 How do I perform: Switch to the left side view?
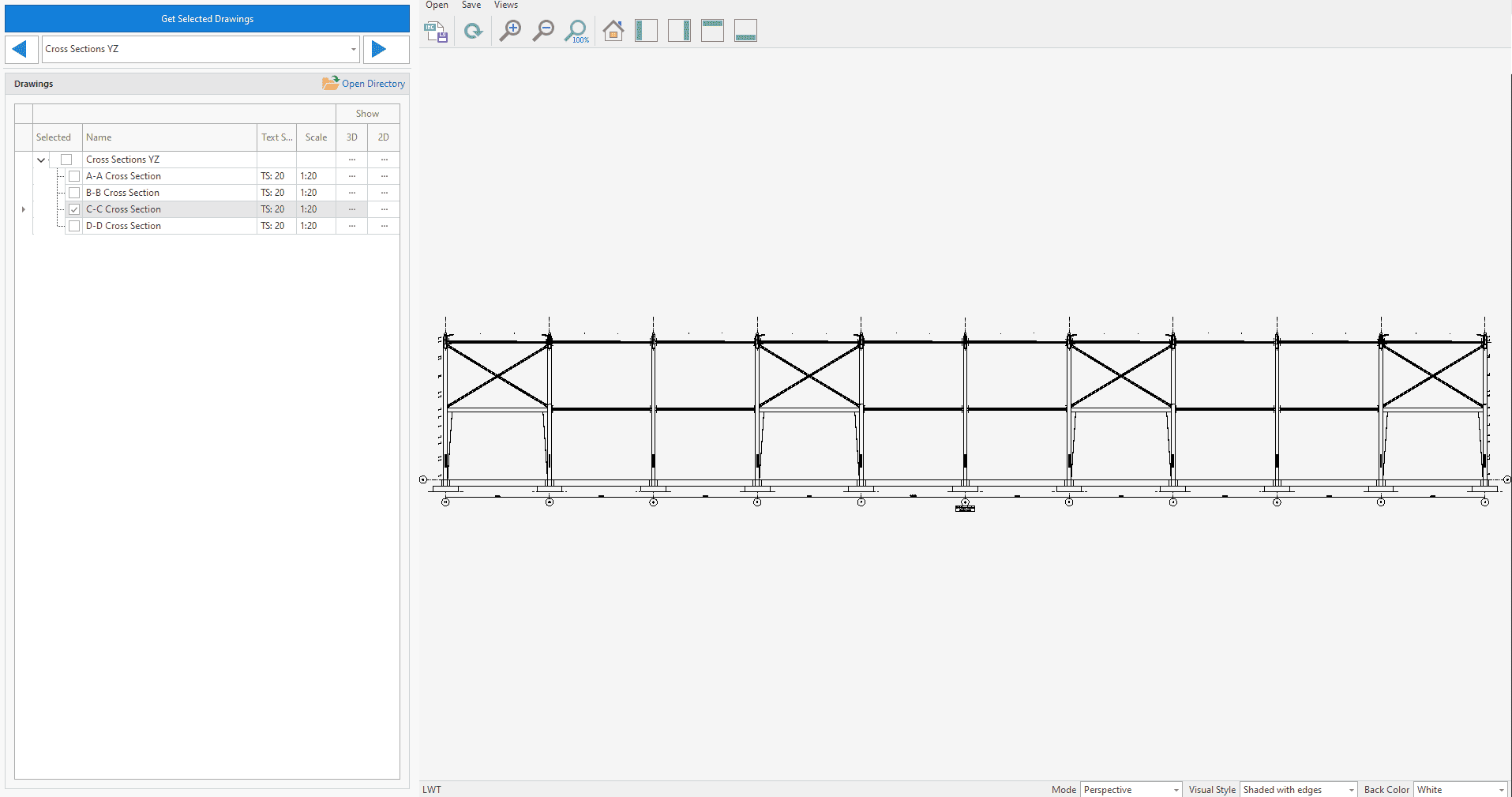click(x=646, y=31)
